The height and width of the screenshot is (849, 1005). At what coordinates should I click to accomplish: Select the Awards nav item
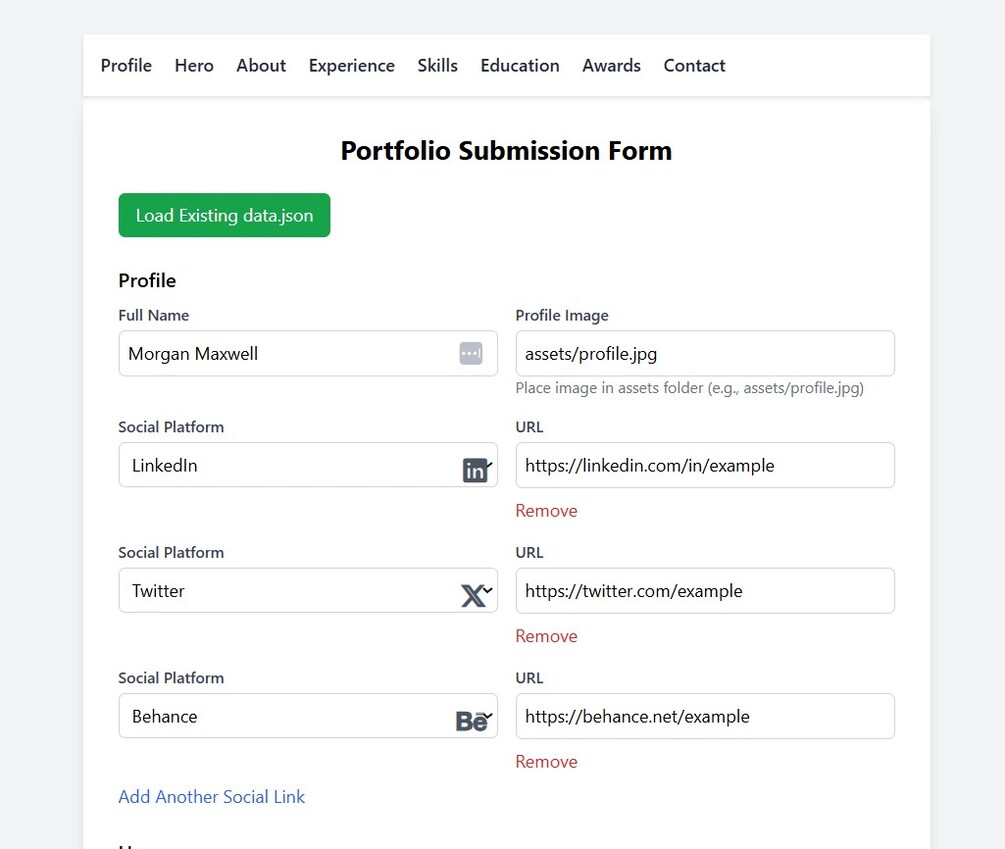611,66
